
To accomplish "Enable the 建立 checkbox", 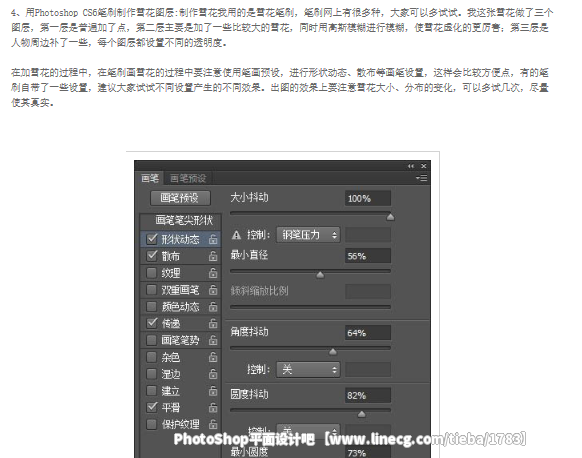I will click(151, 390).
